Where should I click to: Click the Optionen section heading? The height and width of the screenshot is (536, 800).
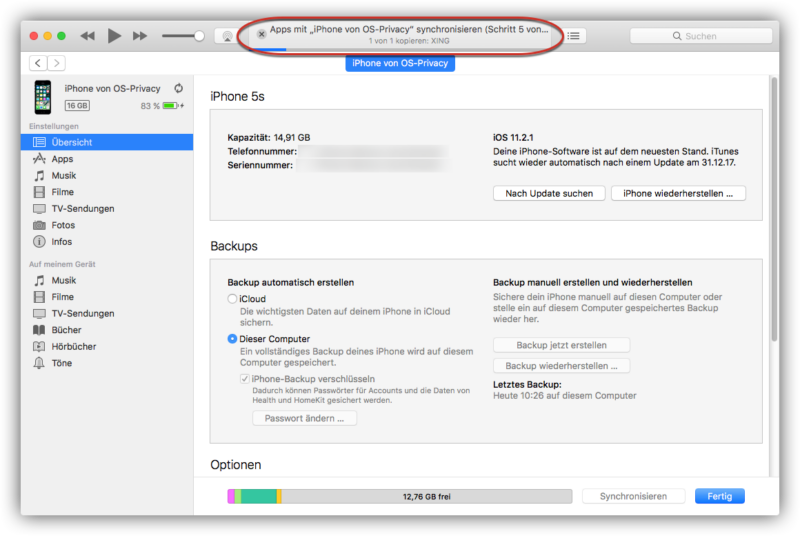236,465
